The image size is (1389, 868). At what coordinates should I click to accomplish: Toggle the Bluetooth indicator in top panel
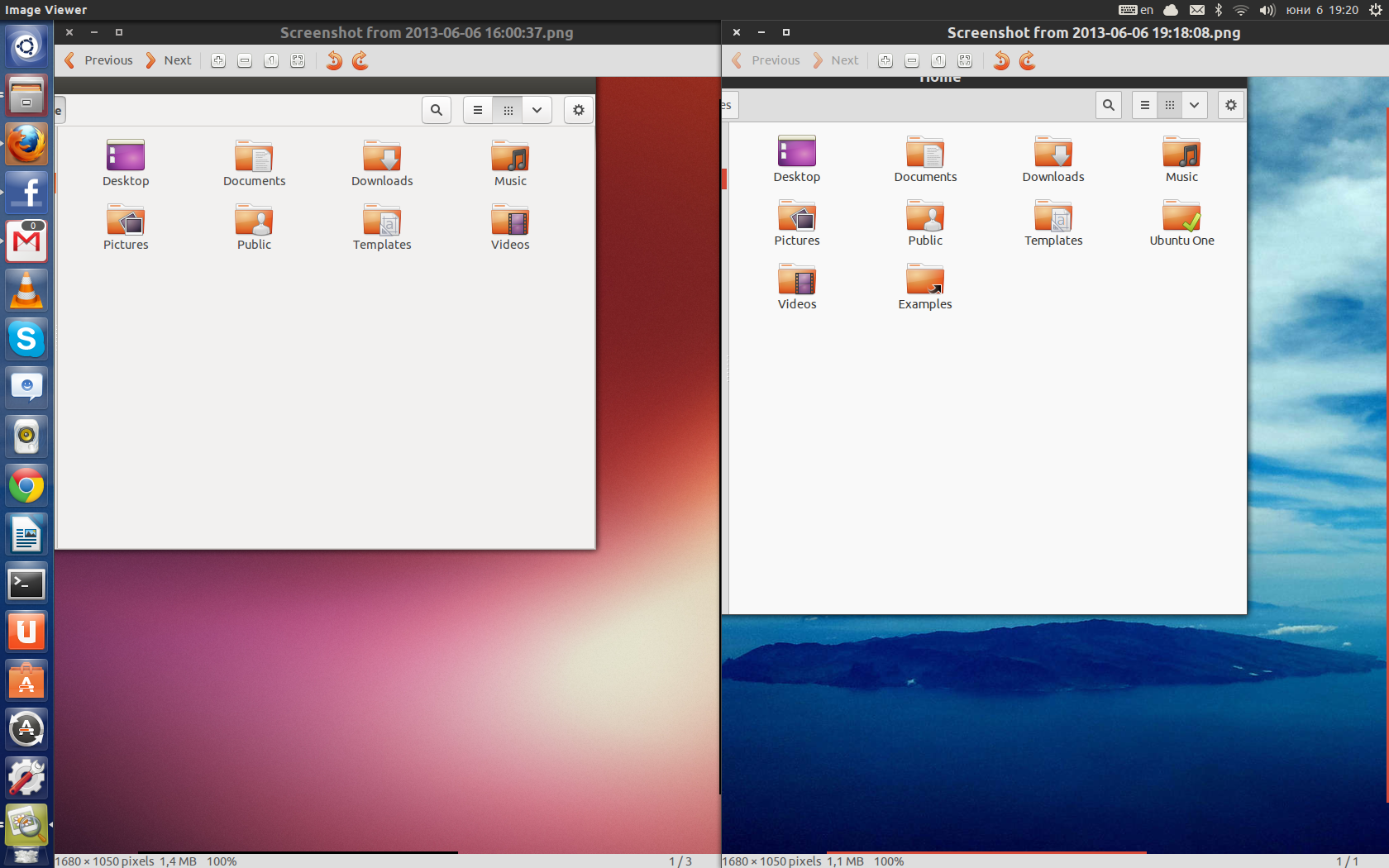tap(1218, 10)
